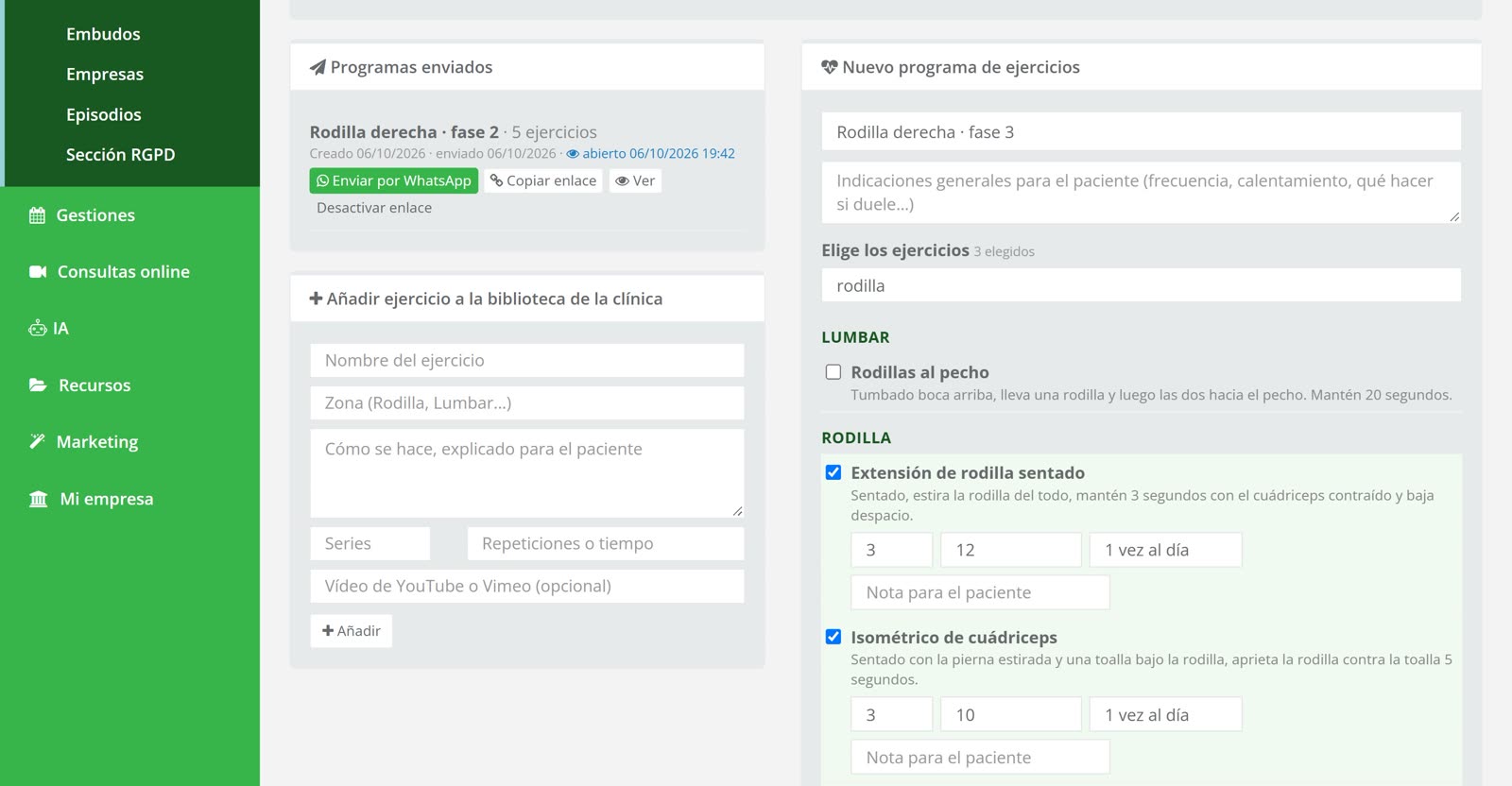The height and width of the screenshot is (786, 1512).
Task: Uncheck Isométrico de cuádriceps exercise
Action: point(833,637)
